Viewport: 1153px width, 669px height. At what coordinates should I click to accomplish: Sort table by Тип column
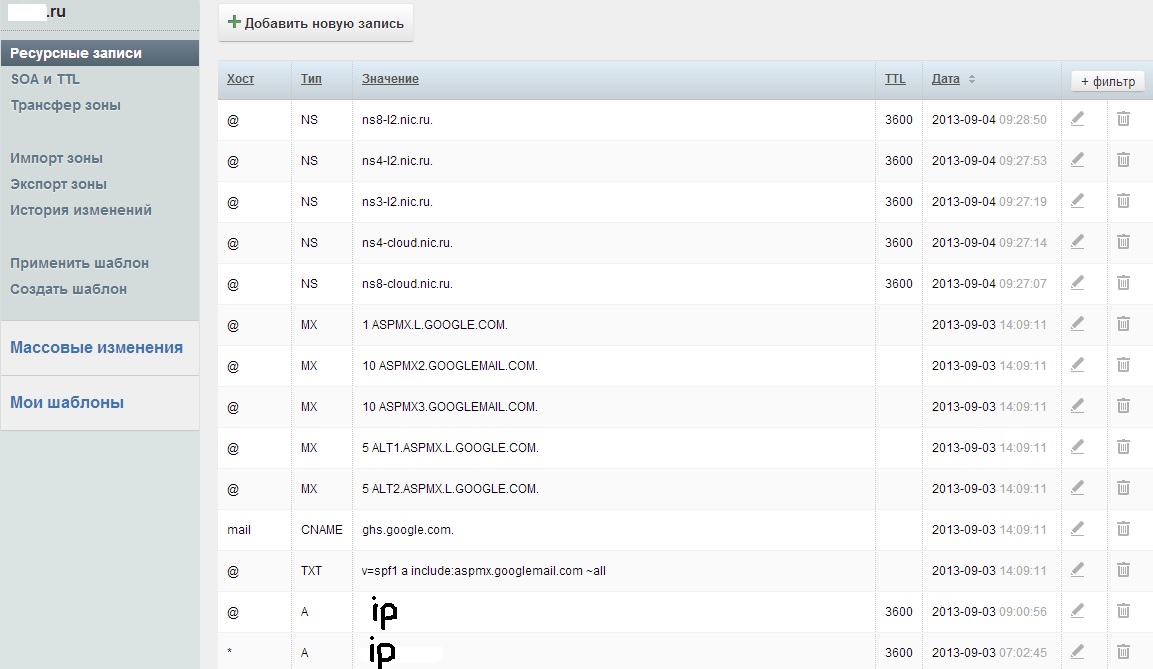(x=311, y=79)
